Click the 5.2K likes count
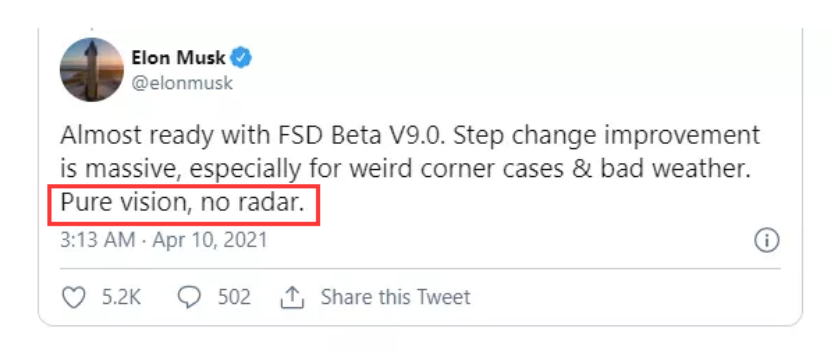 [x=121, y=297]
